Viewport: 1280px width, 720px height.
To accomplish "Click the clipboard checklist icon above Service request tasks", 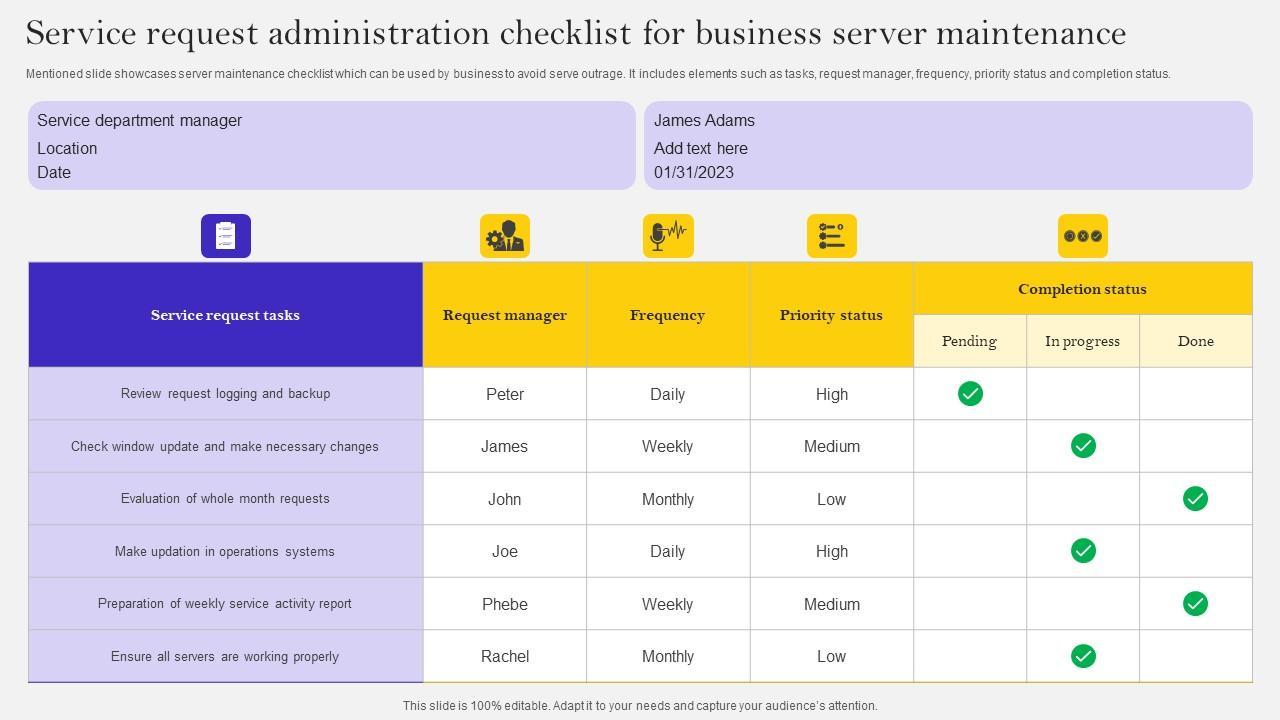I will [225, 236].
